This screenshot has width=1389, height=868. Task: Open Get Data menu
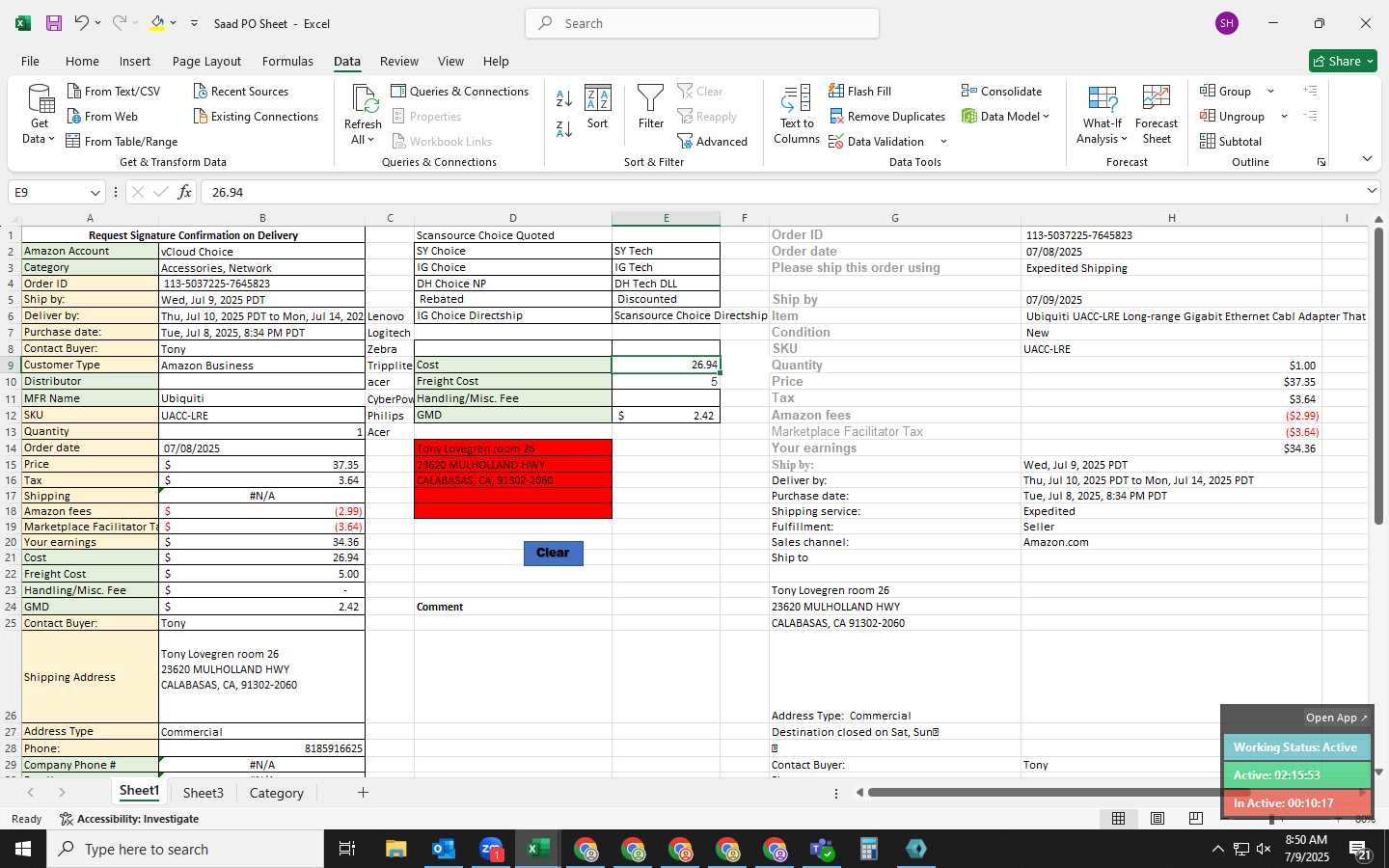click(39, 114)
